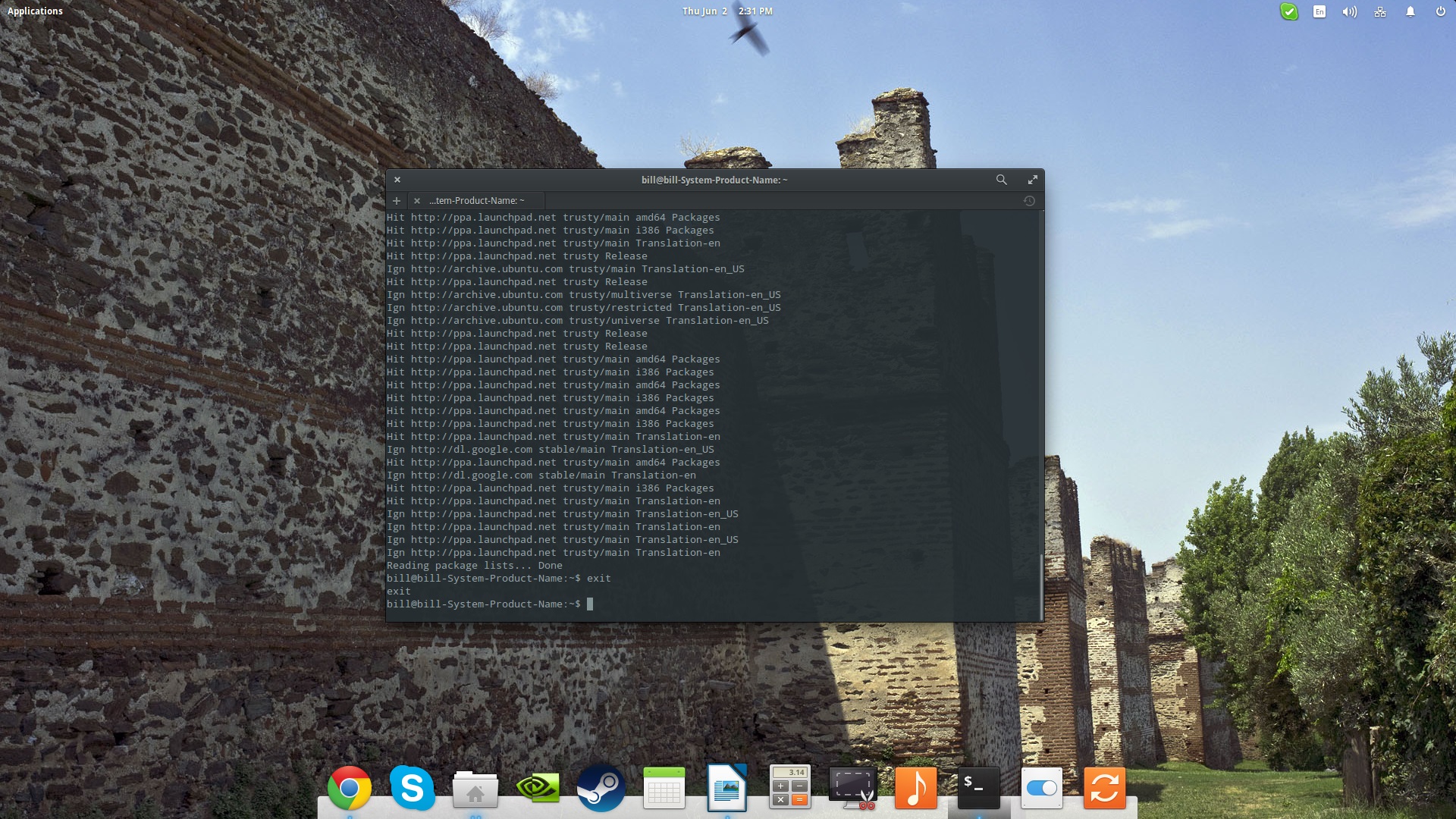Click the 'exit' command prompt line
Viewport: 1456px width, 819px height.
498,579
